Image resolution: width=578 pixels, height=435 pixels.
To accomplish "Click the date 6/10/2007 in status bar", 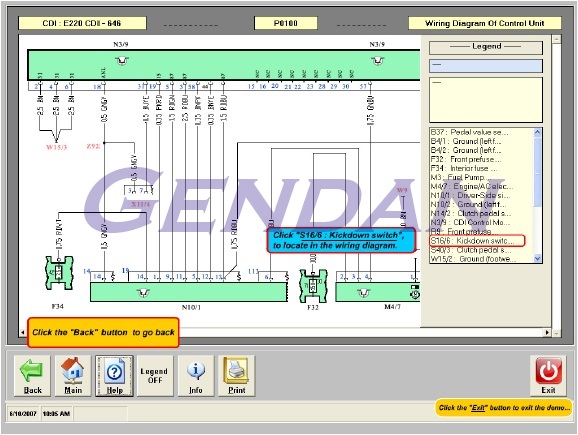I will tap(23, 414).
